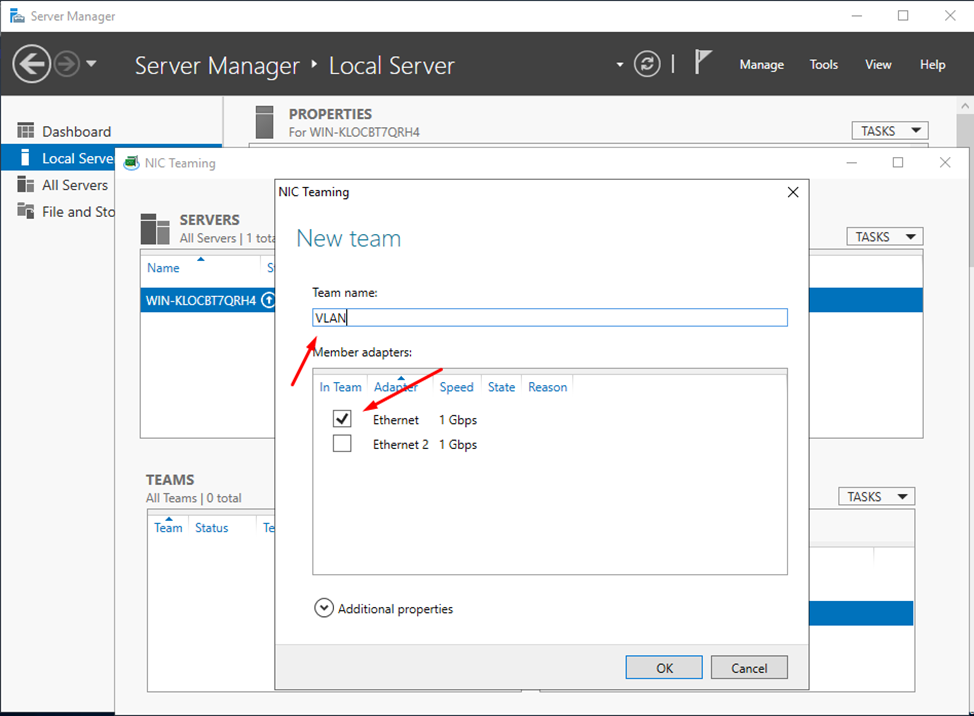The height and width of the screenshot is (716, 974).
Task: Open the Manage menu
Action: tap(761, 64)
